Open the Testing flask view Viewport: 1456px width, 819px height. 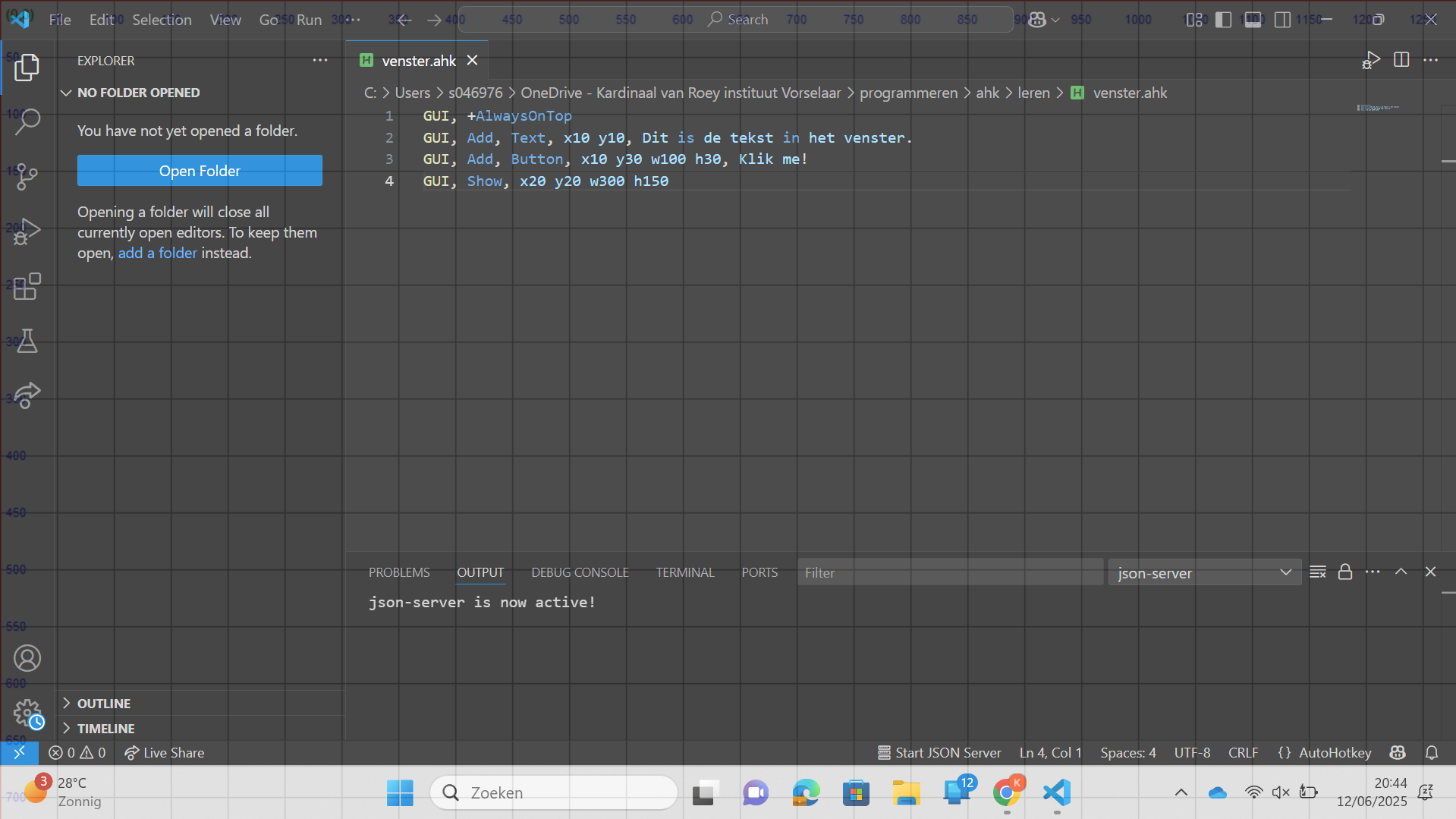coord(27,341)
